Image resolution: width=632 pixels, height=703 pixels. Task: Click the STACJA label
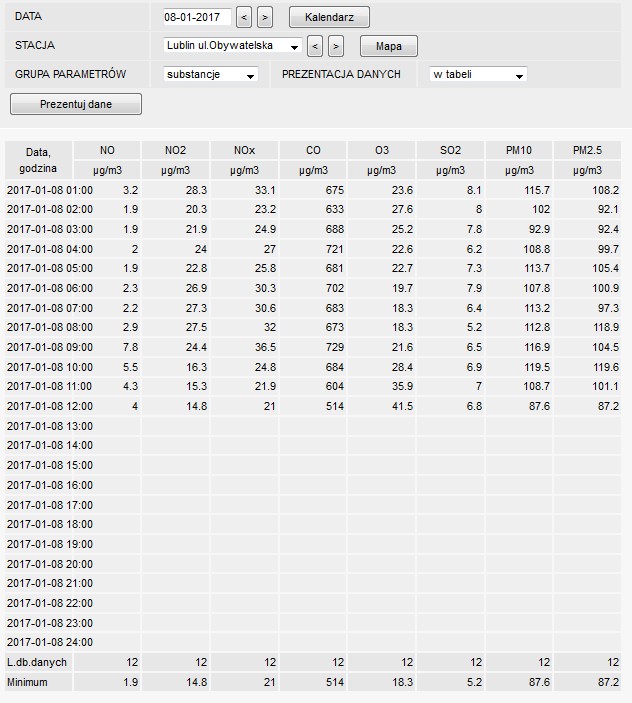35,45
